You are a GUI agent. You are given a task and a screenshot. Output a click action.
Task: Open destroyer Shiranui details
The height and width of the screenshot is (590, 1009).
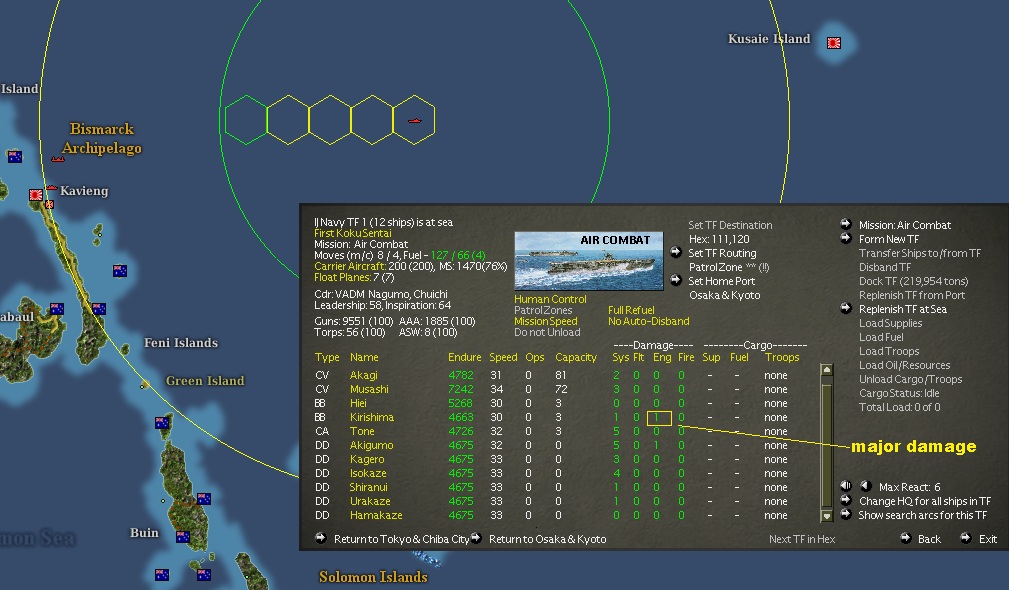(x=369, y=487)
